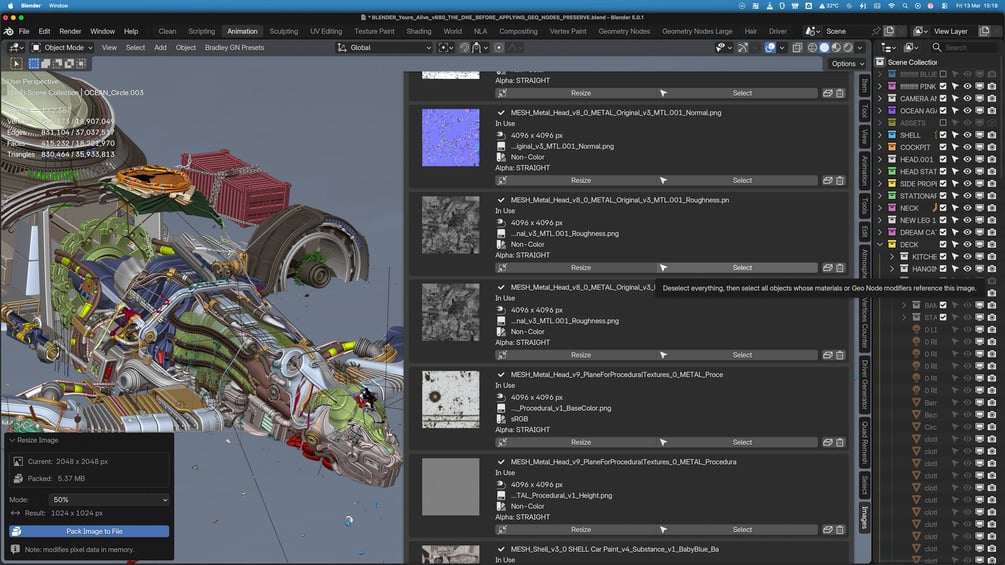Click Scene Collection icon in outliner
Viewport: 1005px width, 565px height.
[x=880, y=62]
